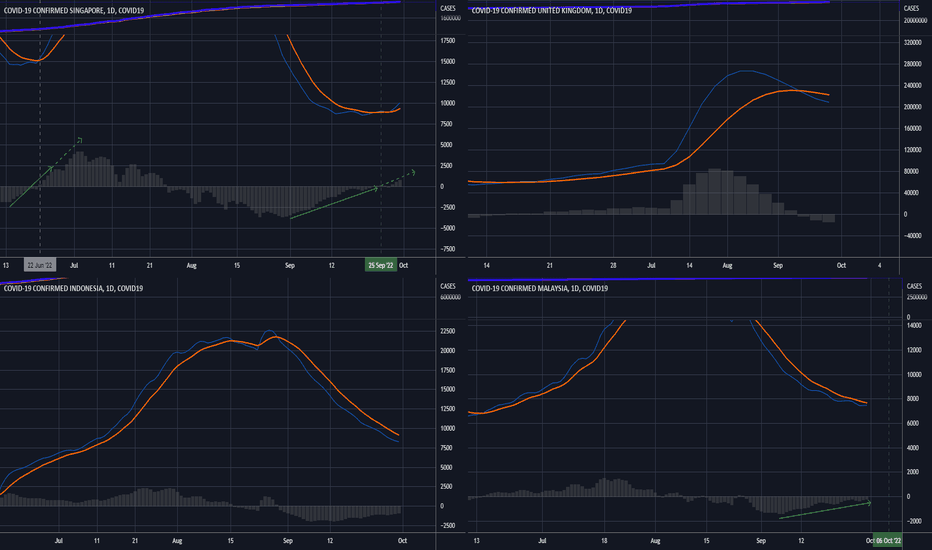Image resolution: width=932 pixels, height=550 pixels.
Task: Select the dashed green arrow near Oct in Singapore chart
Action: [x=397, y=180]
